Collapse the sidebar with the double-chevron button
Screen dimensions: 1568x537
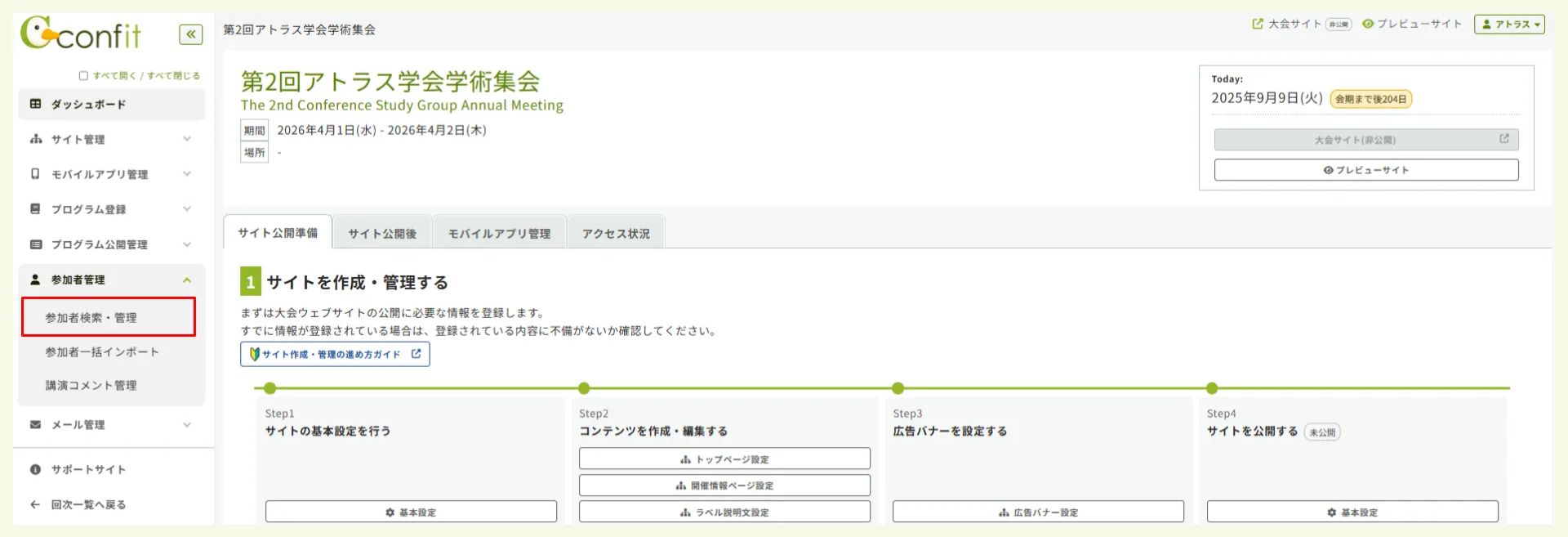191,34
